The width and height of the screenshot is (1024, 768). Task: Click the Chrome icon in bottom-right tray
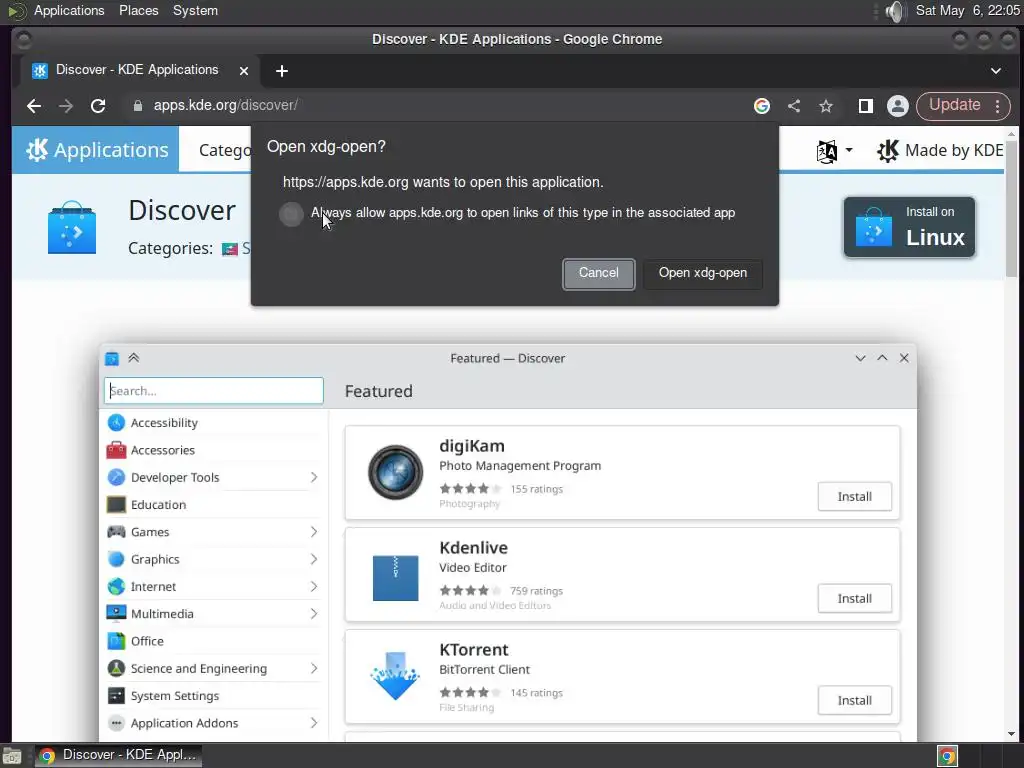[947, 756]
